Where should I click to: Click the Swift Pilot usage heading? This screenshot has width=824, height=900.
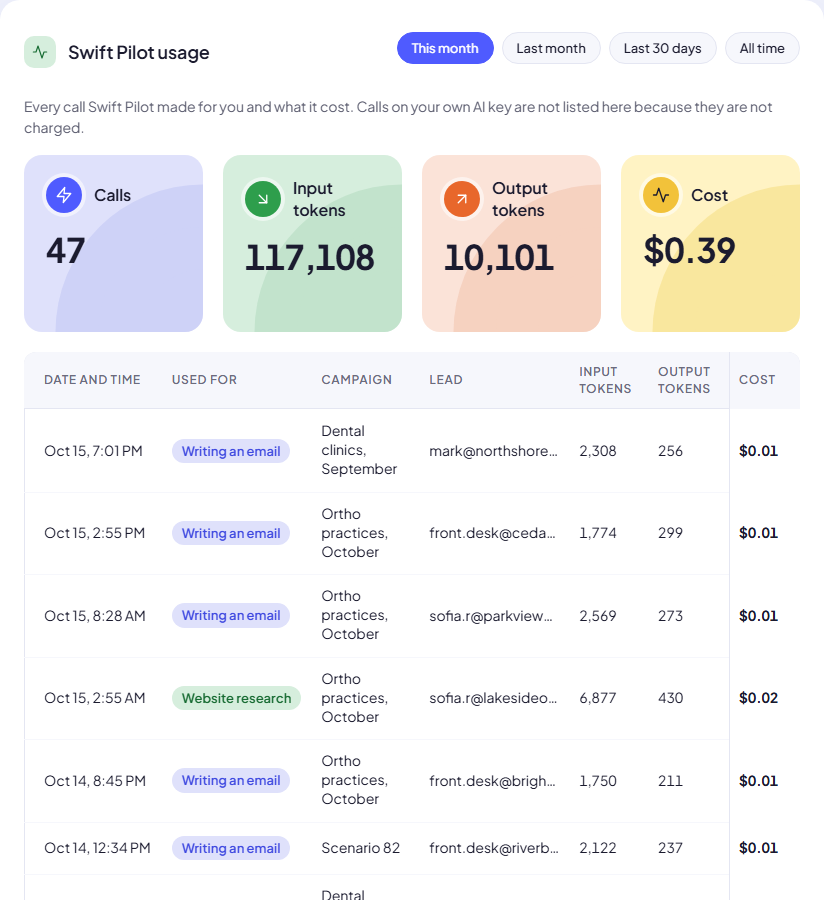click(x=139, y=52)
